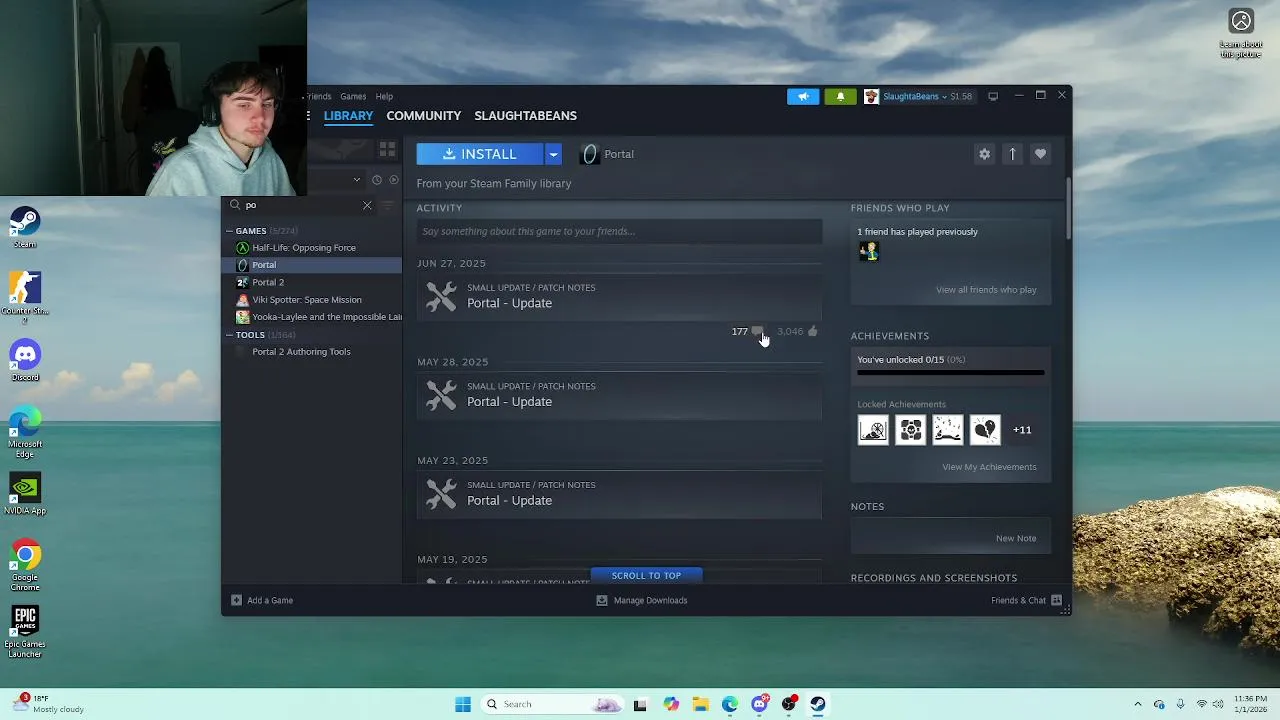Click the upward arrow button beside the Portal settings gear

coord(1012,154)
